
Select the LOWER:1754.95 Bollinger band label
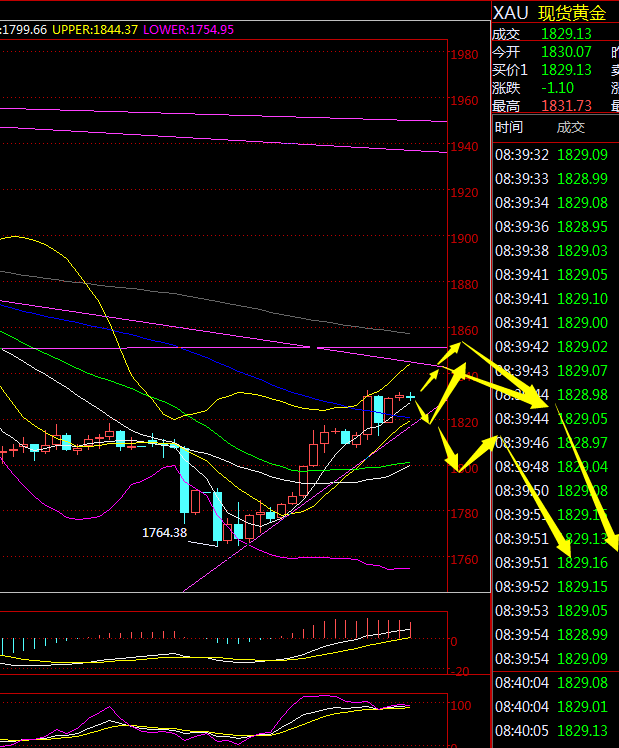(188, 30)
